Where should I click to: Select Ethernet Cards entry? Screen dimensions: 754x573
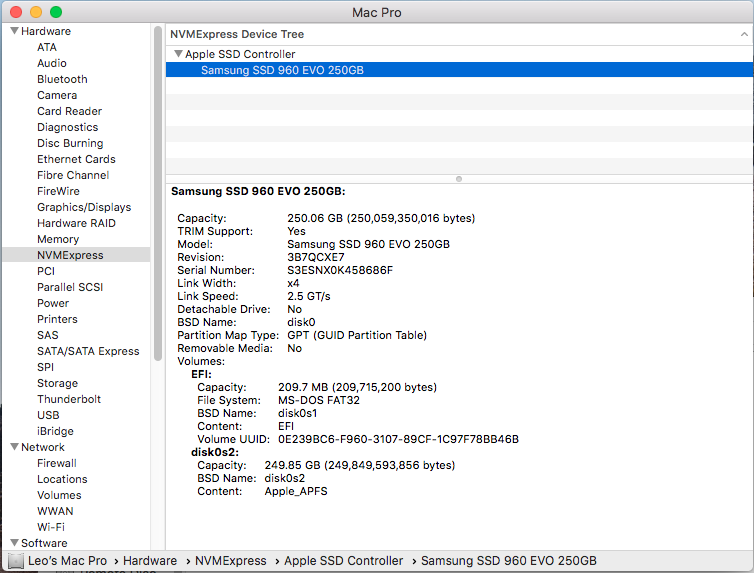(76, 159)
